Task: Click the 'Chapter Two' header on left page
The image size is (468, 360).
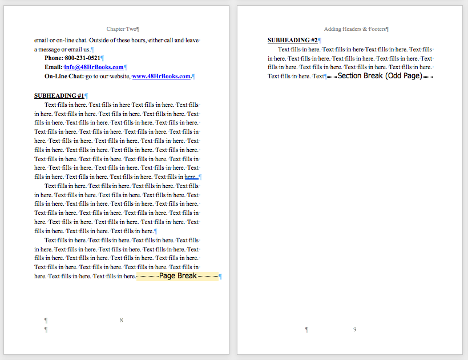Action: tap(123, 29)
